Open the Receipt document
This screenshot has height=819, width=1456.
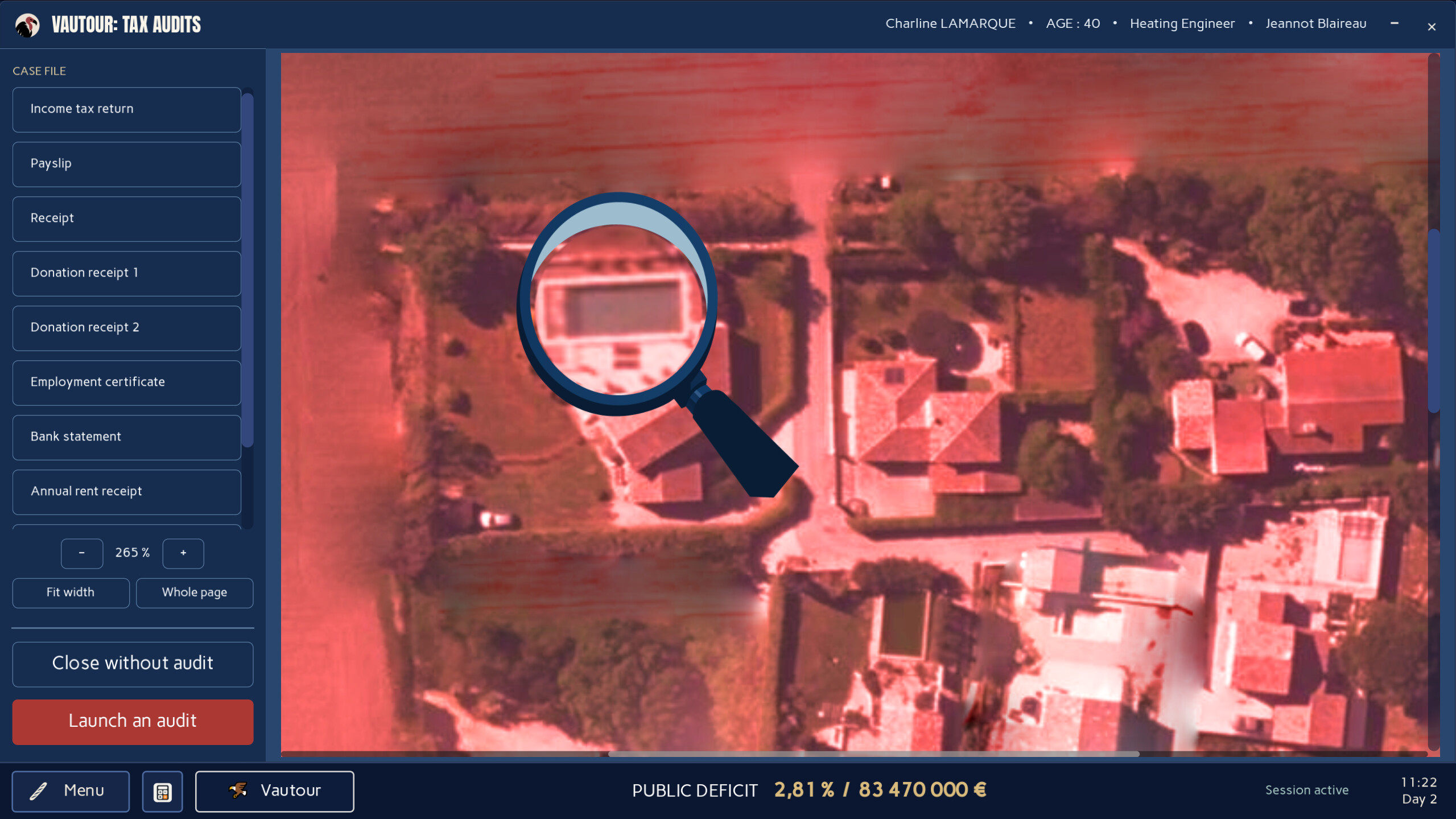[x=127, y=218]
